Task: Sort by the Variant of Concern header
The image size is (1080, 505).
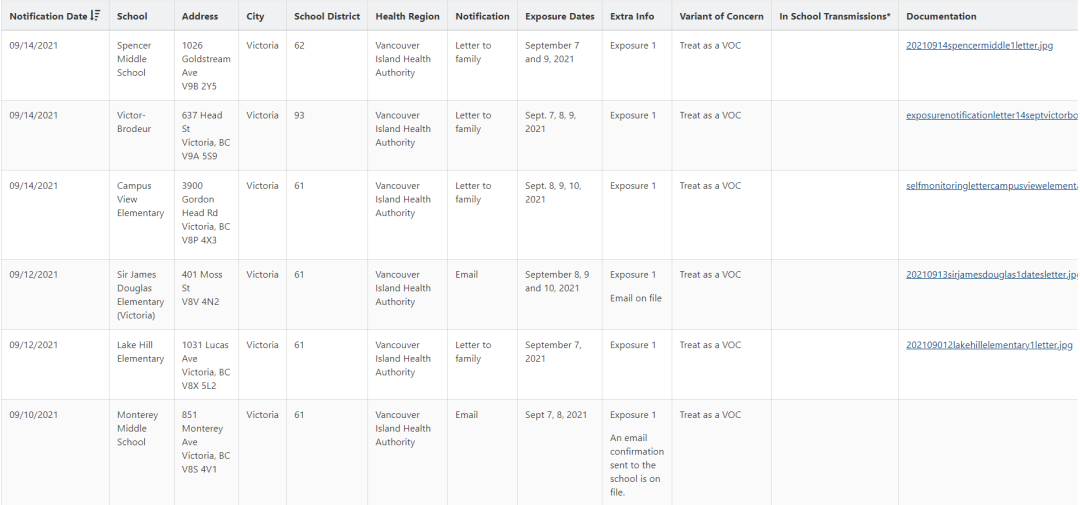Action: pos(721,16)
